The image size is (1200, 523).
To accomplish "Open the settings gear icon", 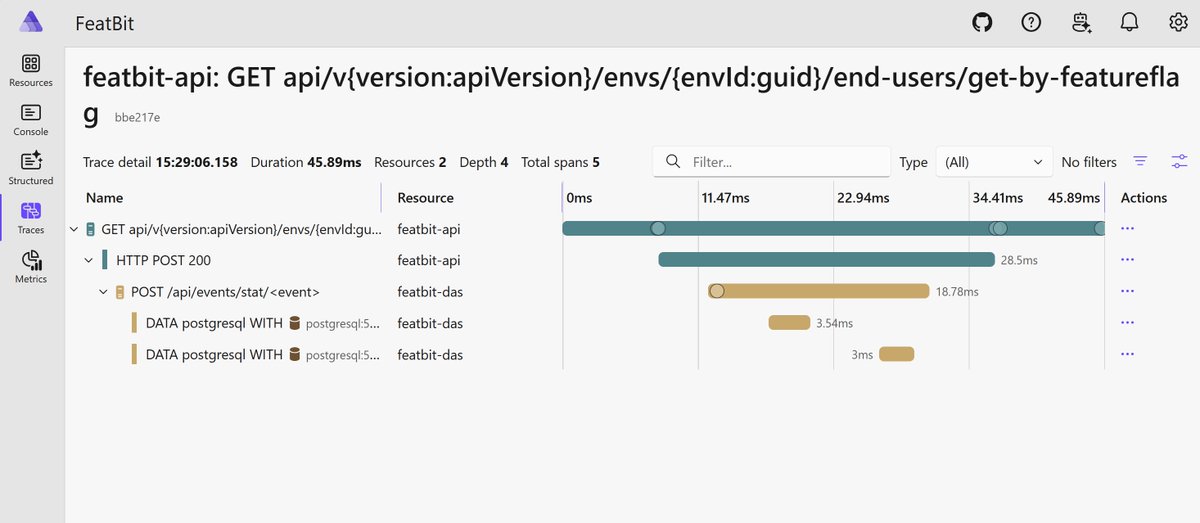I will [1178, 22].
